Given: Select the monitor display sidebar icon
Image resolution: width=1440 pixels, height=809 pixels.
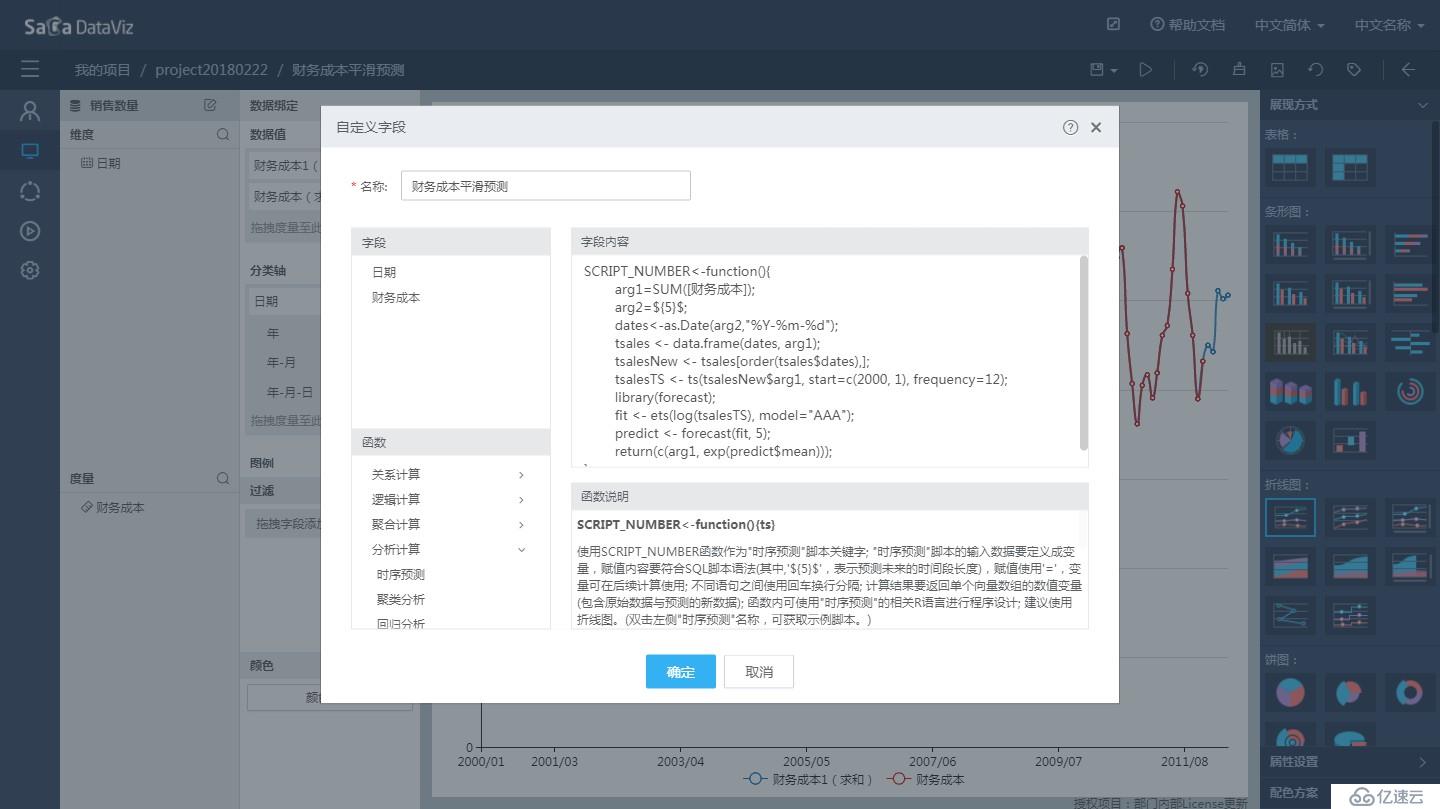Looking at the screenshot, I should click(x=30, y=152).
